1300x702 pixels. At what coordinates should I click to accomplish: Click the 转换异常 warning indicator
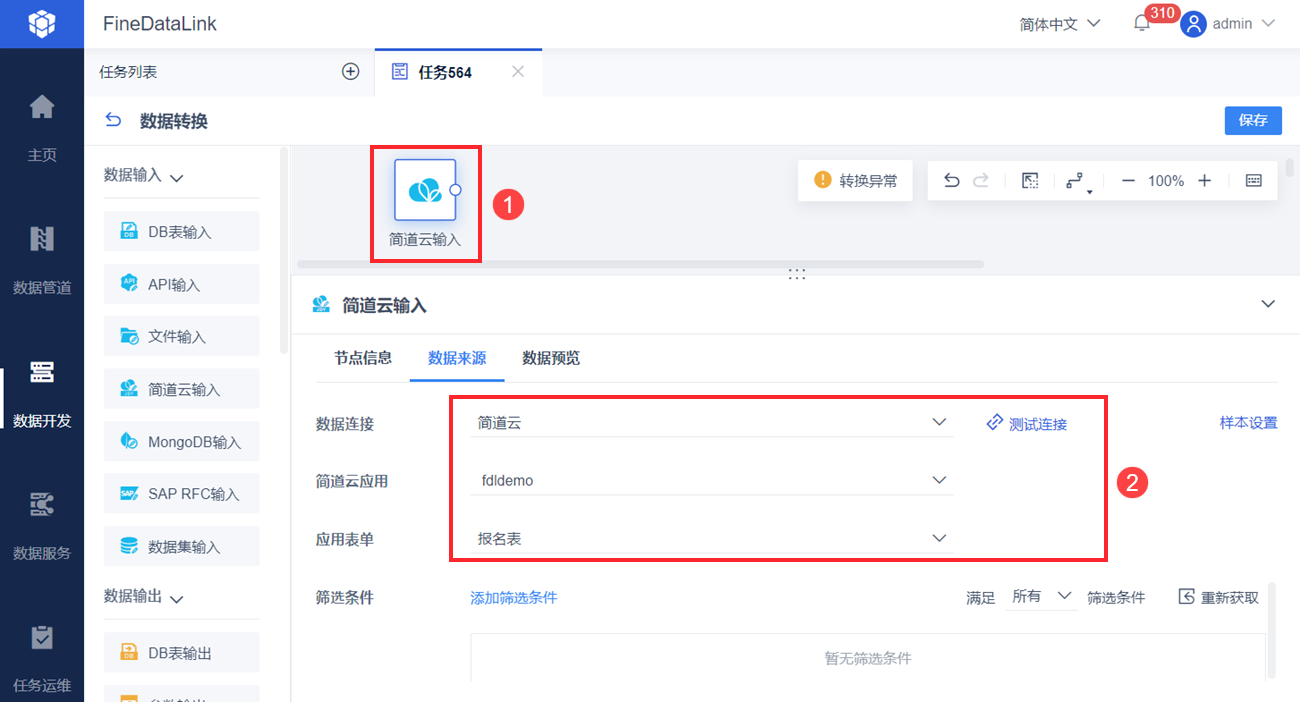pyautogui.click(x=856, y=181)
